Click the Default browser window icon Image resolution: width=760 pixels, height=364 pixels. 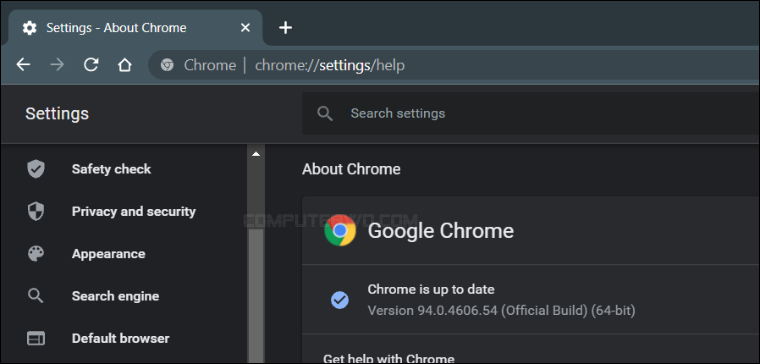[36, 338]
